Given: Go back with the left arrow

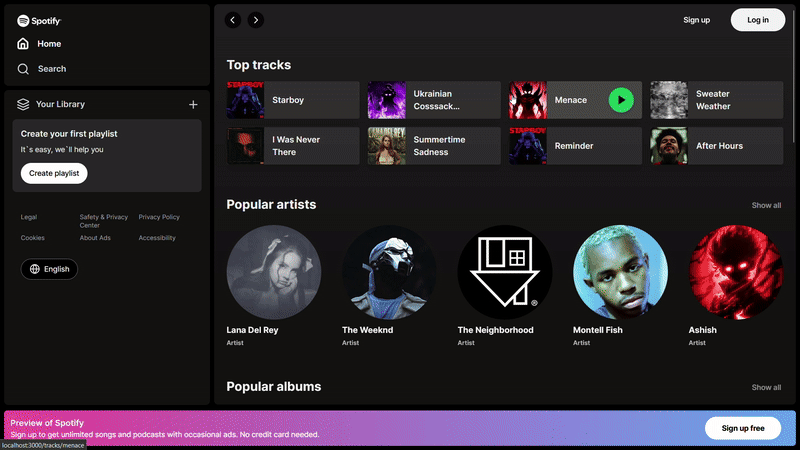Looking at the screenshot, I should point(233,20).
